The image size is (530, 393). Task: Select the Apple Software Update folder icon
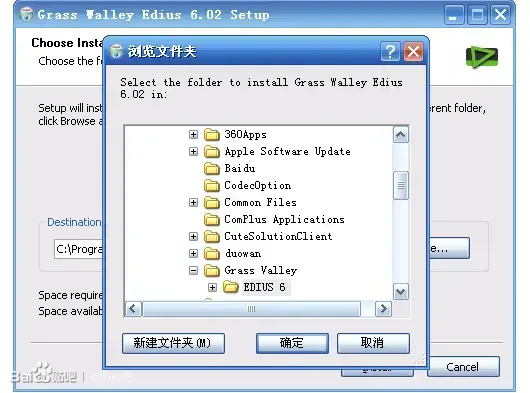pos(212,151)
